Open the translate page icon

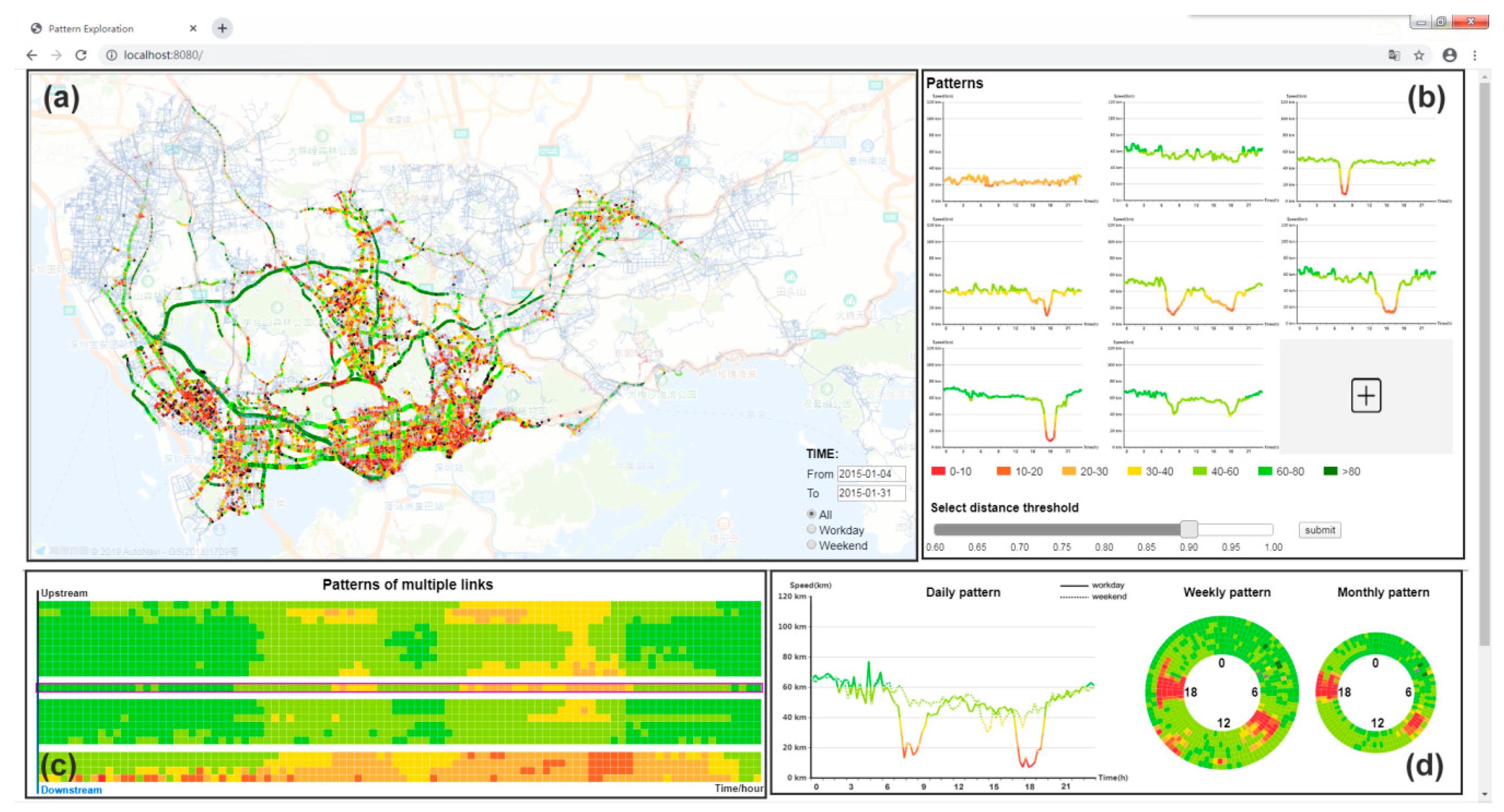[x=1394, y=55]
